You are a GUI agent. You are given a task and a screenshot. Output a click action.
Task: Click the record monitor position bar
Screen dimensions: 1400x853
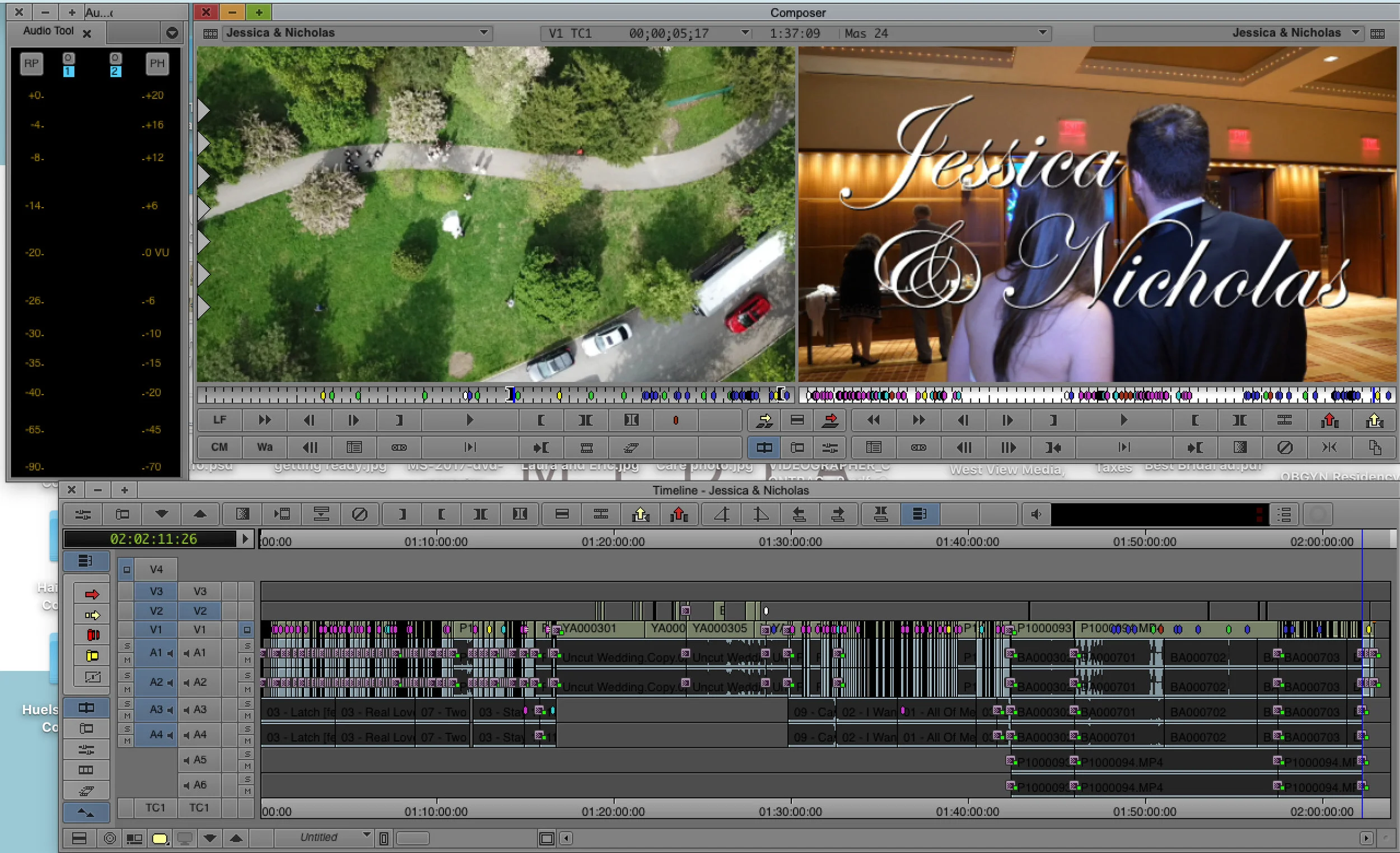[x=1097, y=395]
